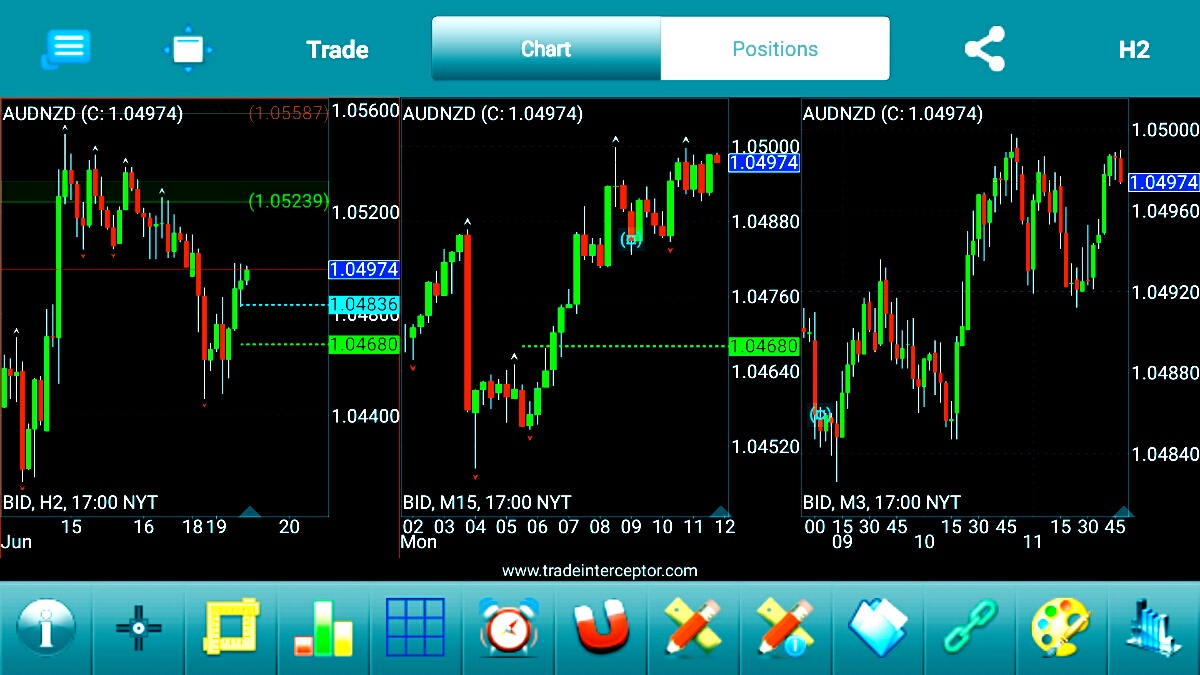Open the info icon in bottom toolbar

point(45,630)
